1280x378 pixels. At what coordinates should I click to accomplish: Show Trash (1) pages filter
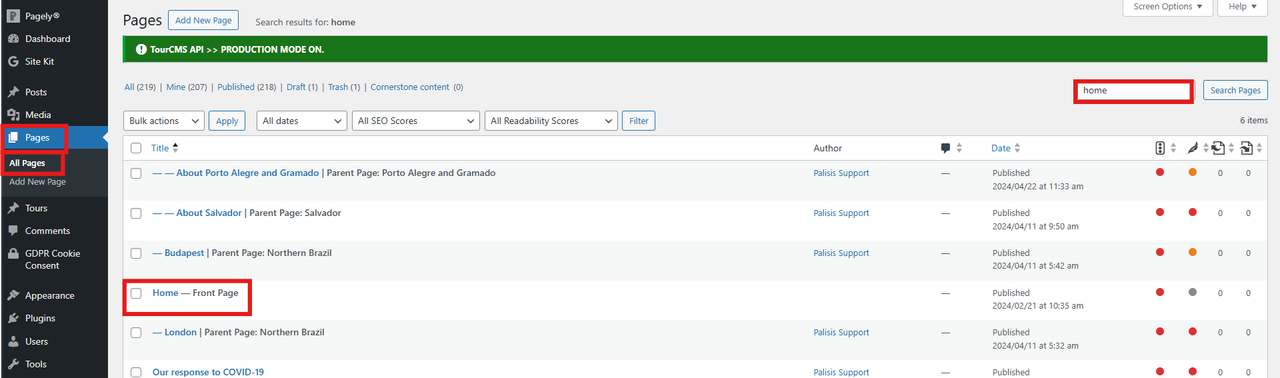pyautogui.click(x=344, y=87)
